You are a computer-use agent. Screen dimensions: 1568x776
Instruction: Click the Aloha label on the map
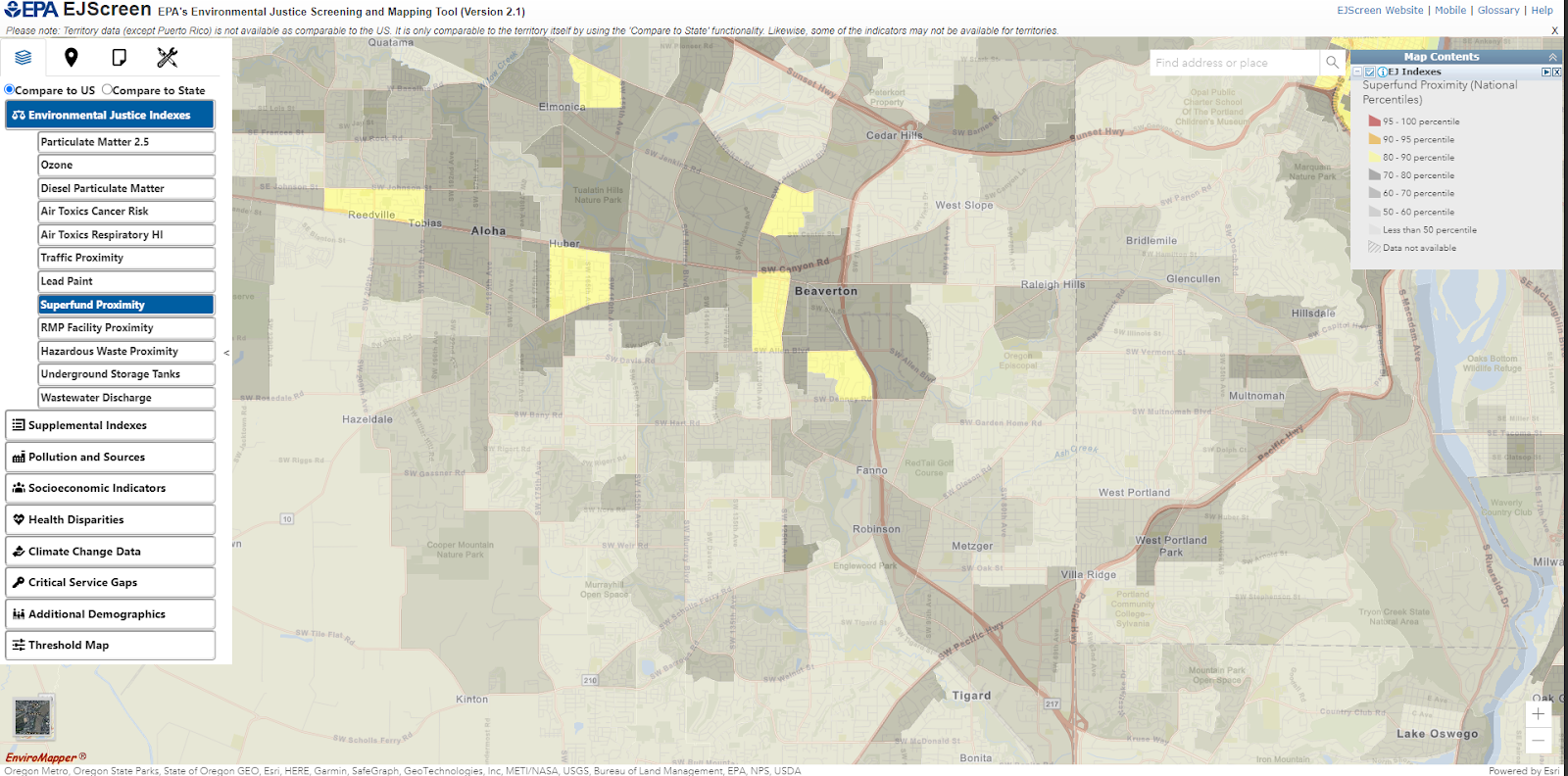coord(488,231)
